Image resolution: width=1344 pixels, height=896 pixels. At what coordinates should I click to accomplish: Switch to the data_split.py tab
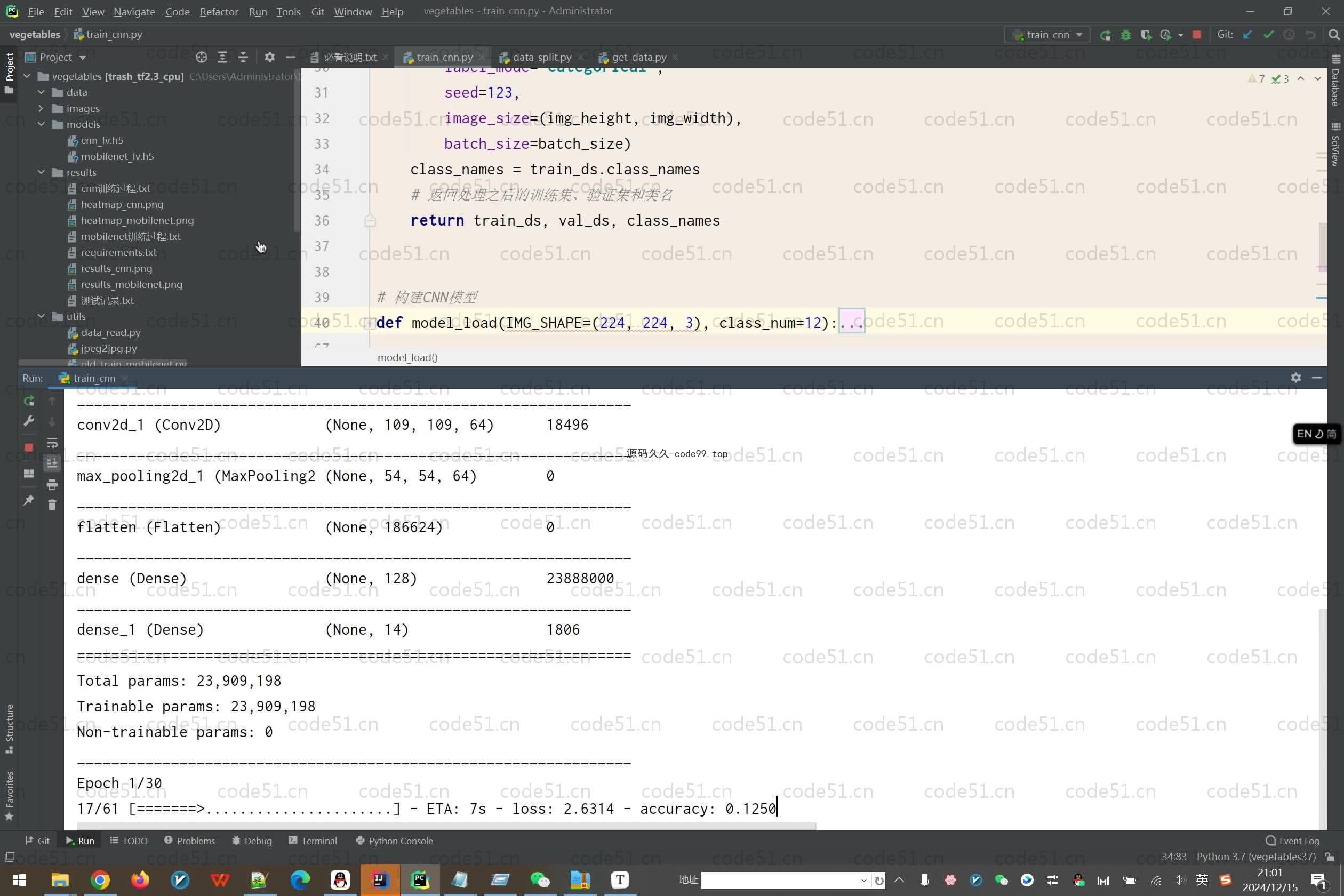pos(541,57)
